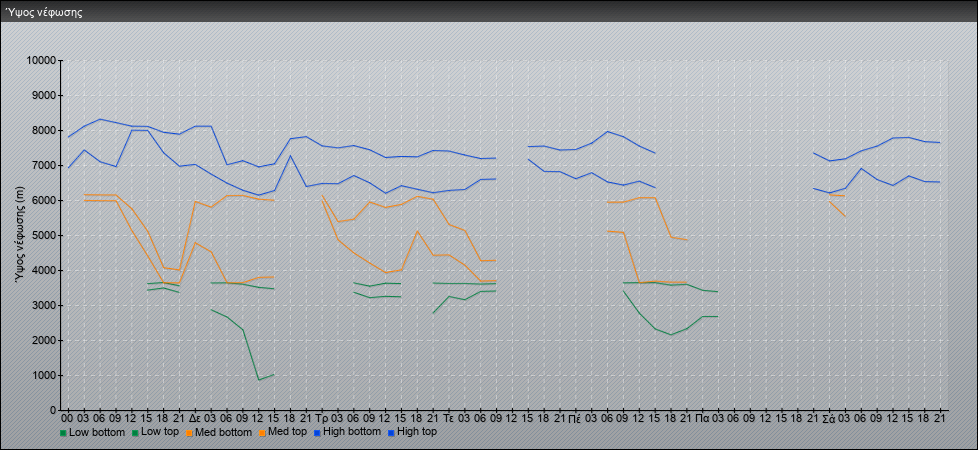
Task: Click the Πα day label on time axis
Action: coord(702,419)
